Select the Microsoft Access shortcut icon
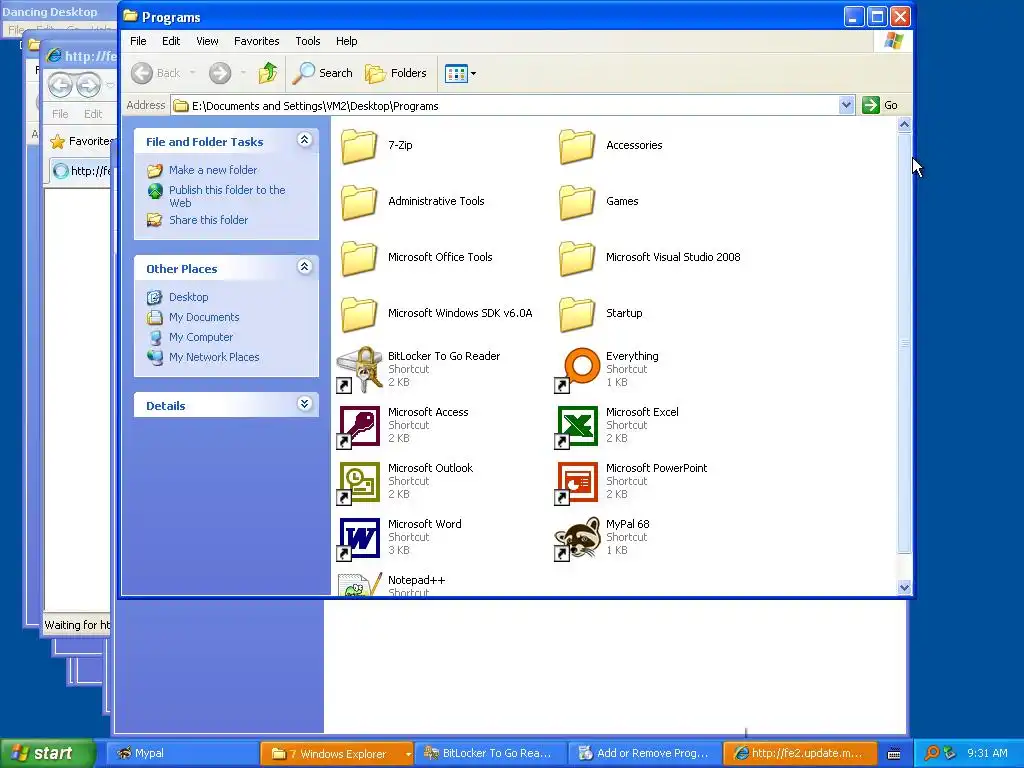Screen dimensions: 1024x768 click(359, 426)
